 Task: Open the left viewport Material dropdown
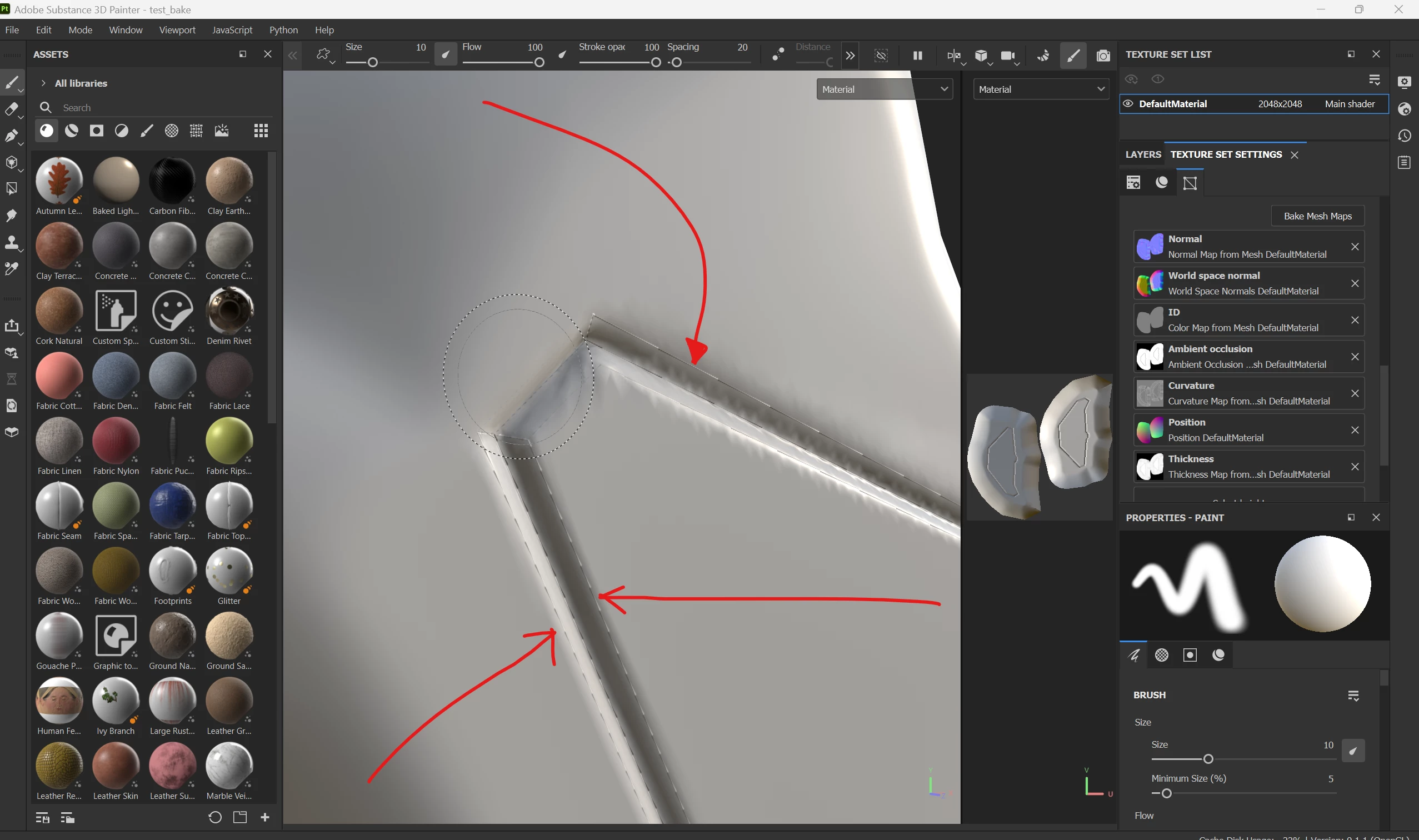click(x=884, y=89)
